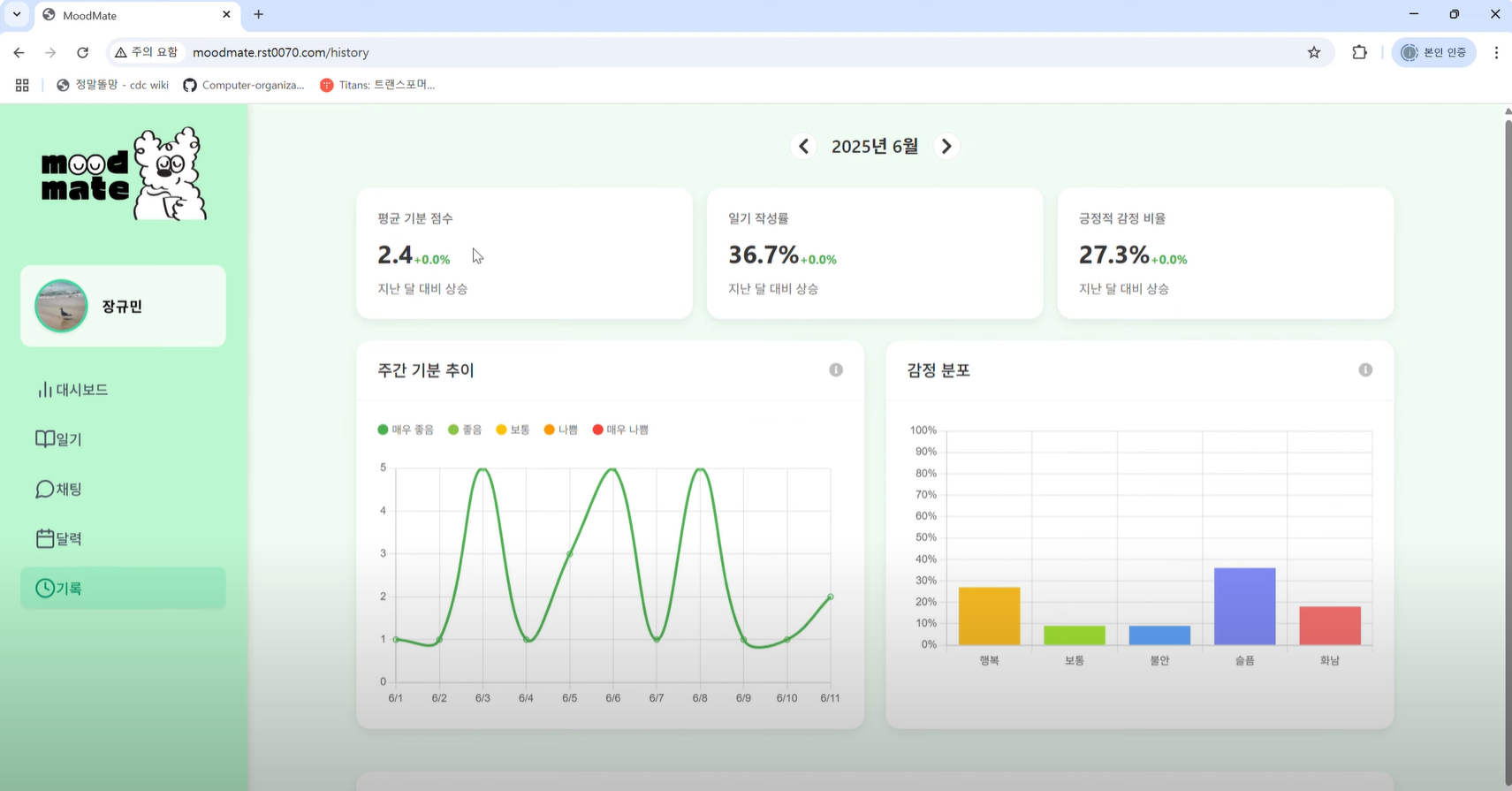Reload the page with the refresh icon
Viewport: 1512px width, 791px height.
coord(82,53)
